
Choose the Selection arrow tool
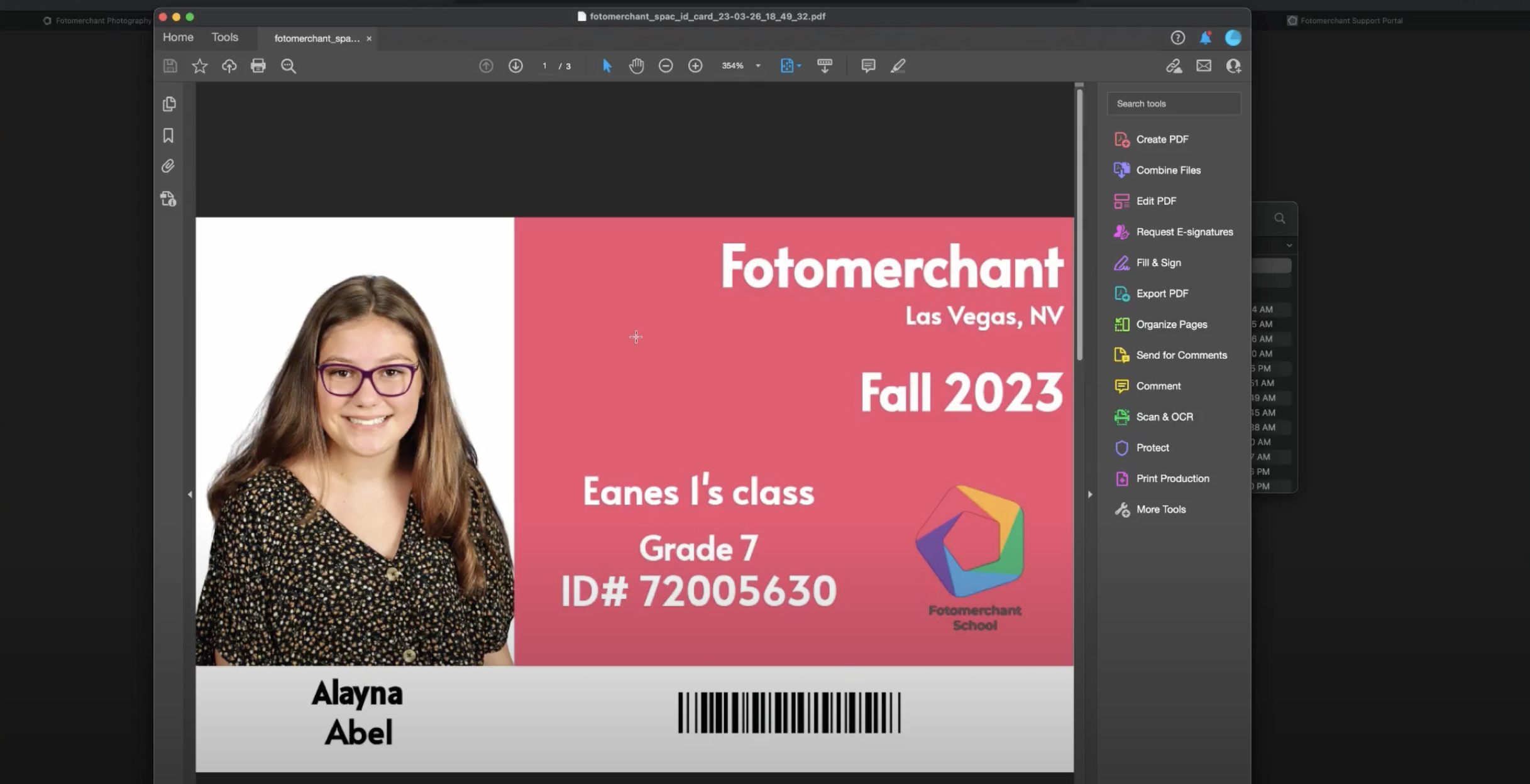tap(607, 66)
